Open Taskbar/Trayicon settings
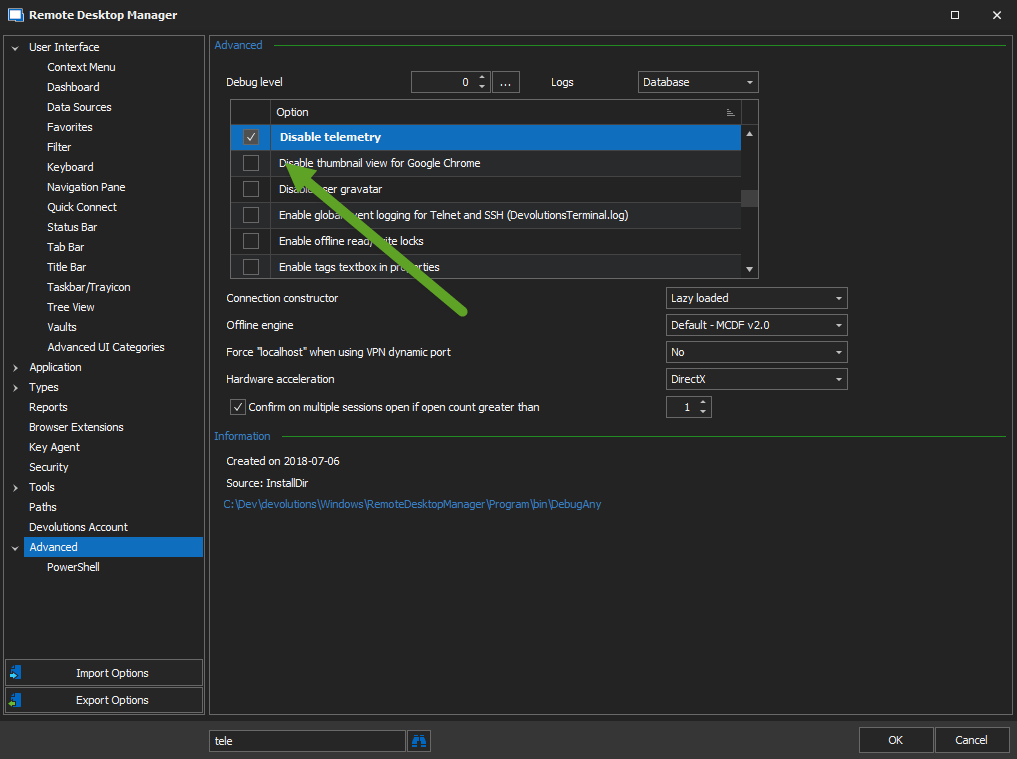The width and height of the screenshot is (1017, 759). (x=89, y=287)
